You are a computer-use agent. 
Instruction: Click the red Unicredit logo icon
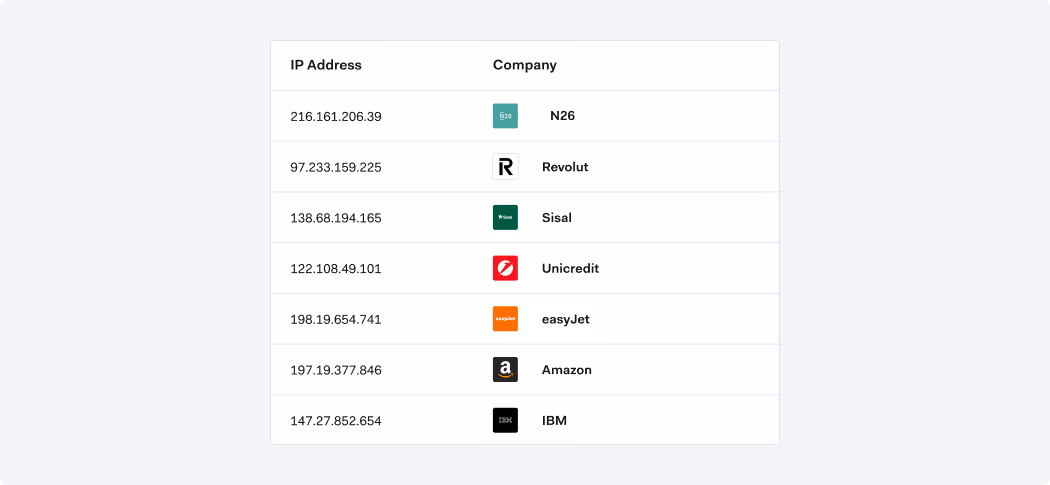[505, 269]
